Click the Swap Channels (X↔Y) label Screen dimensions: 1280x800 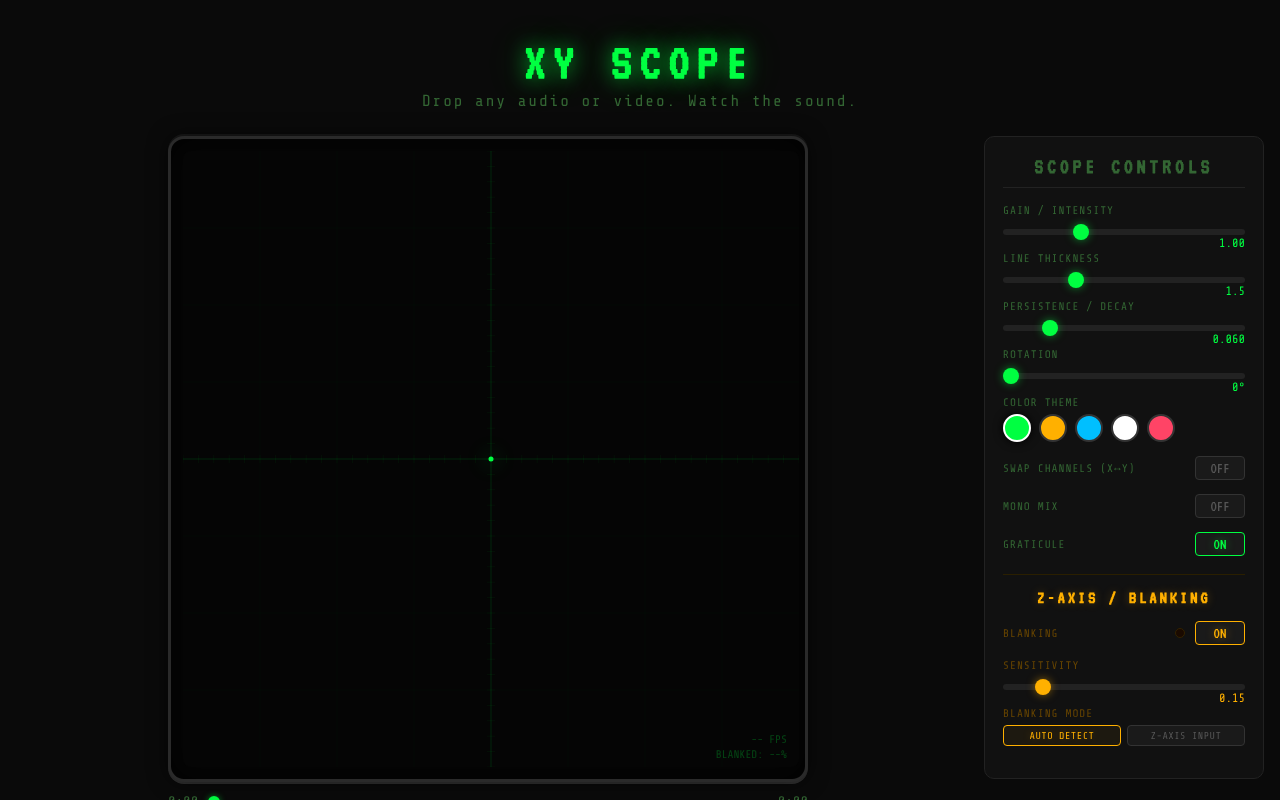[1069, 469]
